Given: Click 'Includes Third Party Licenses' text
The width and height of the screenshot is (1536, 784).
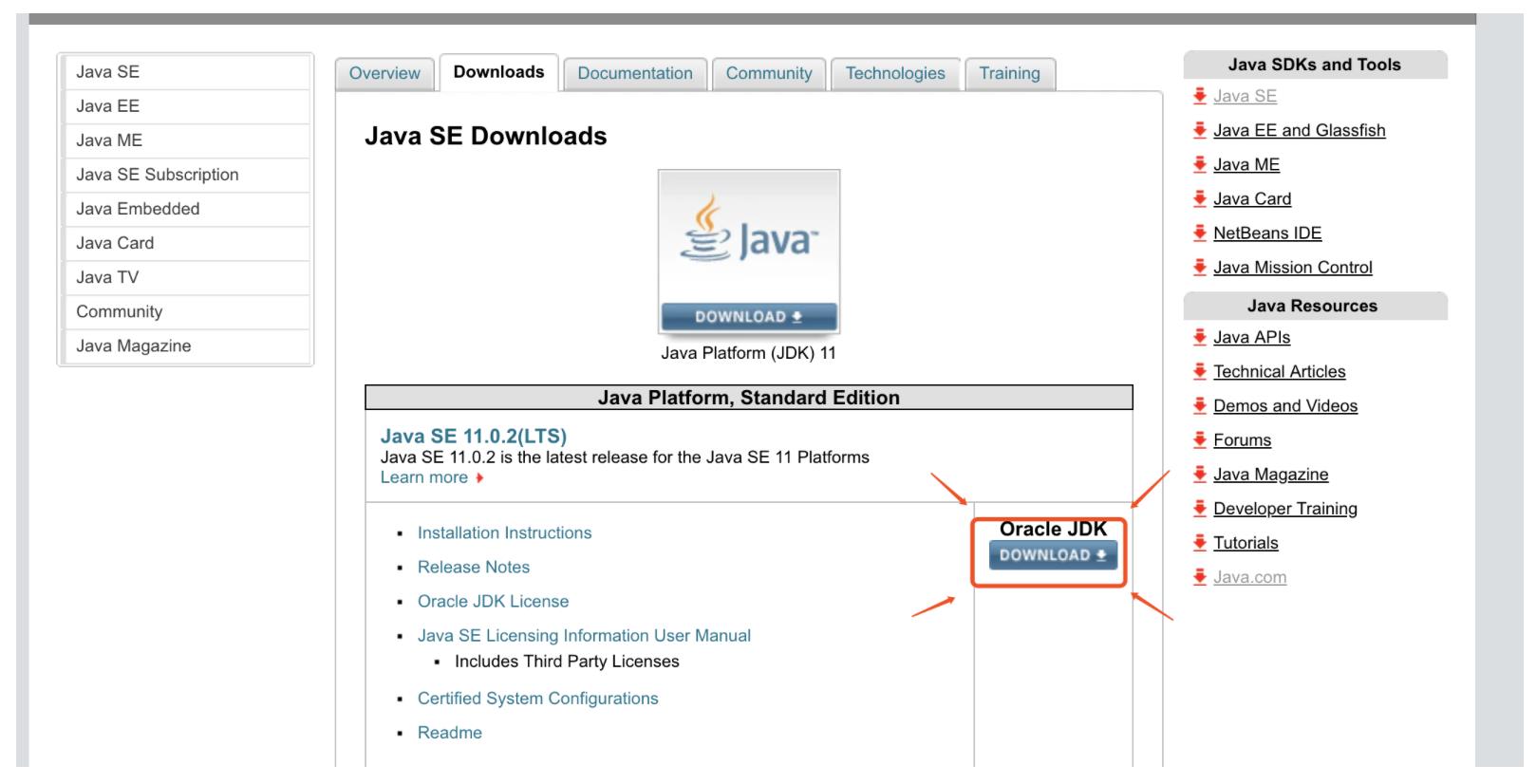Looking at the screenshot, I should (x=567, y=662).
